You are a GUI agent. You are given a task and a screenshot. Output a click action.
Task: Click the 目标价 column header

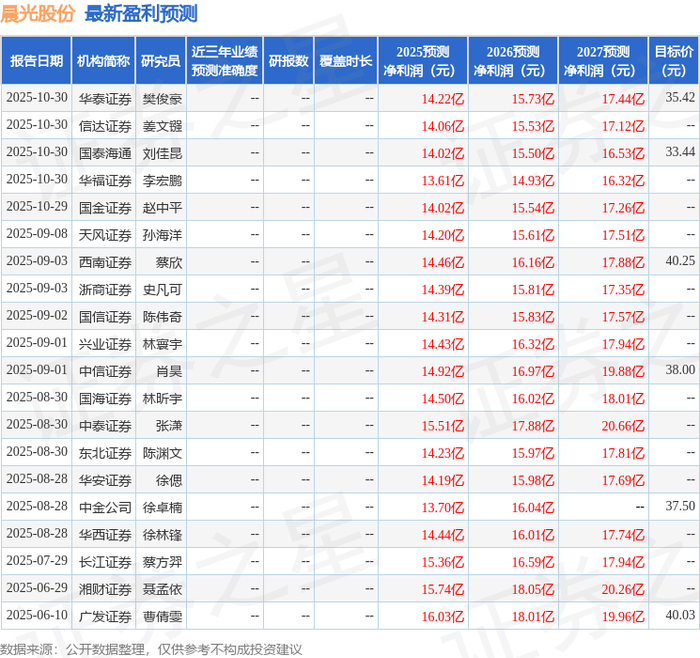[673, 61]
